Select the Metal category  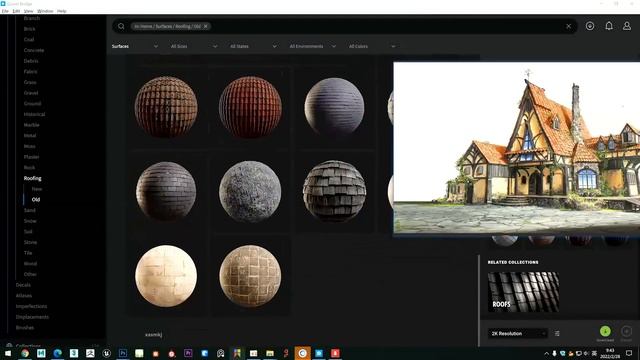point(30,136)
